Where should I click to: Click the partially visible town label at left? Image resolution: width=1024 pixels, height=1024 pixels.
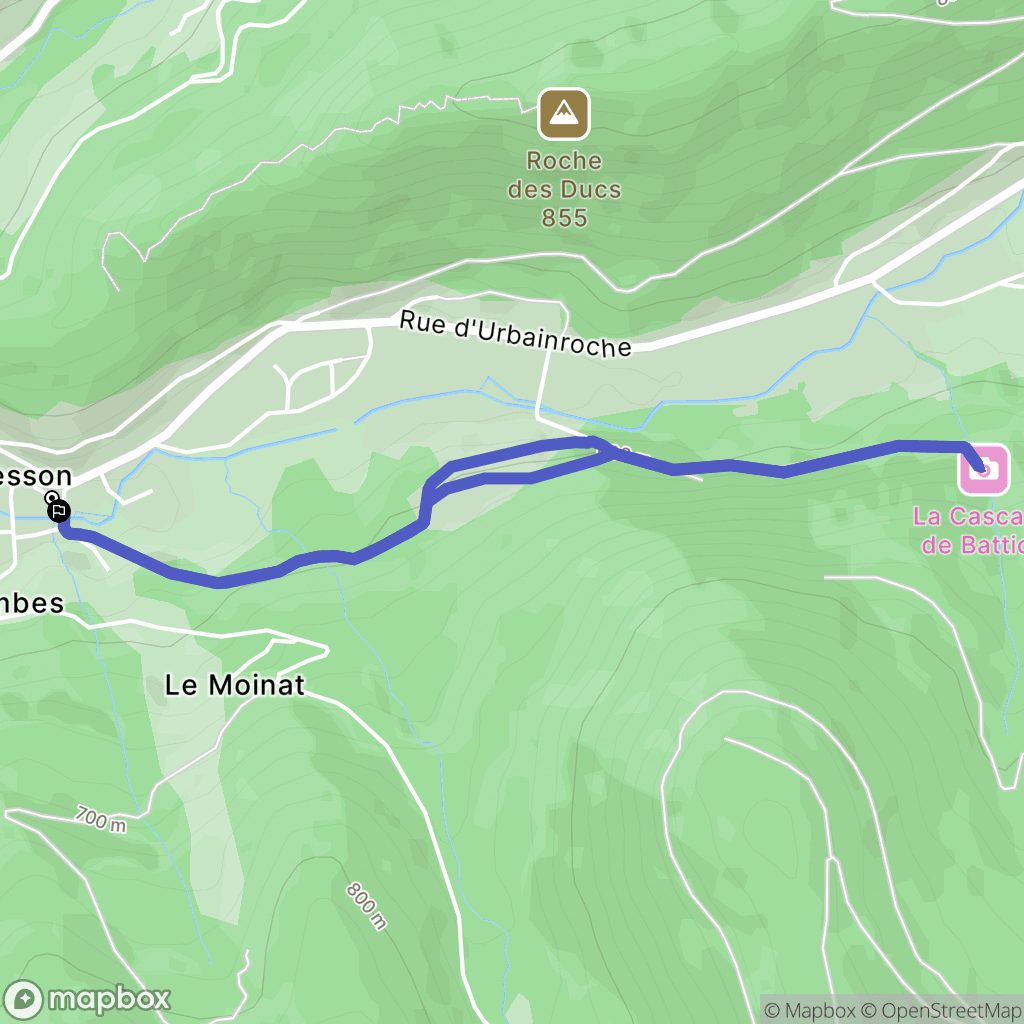pos(35,477)
